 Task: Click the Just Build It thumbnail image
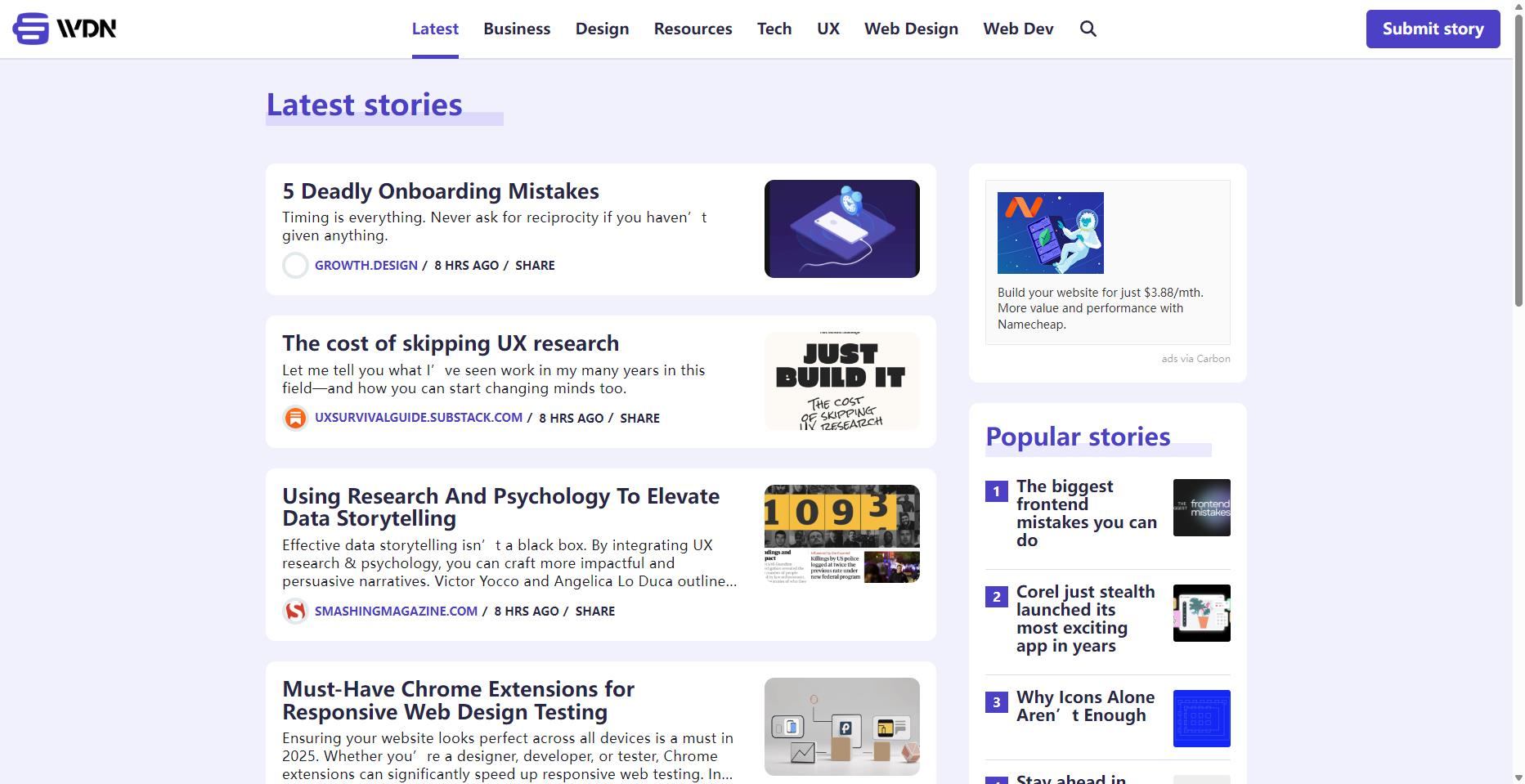tap(842, 381)
